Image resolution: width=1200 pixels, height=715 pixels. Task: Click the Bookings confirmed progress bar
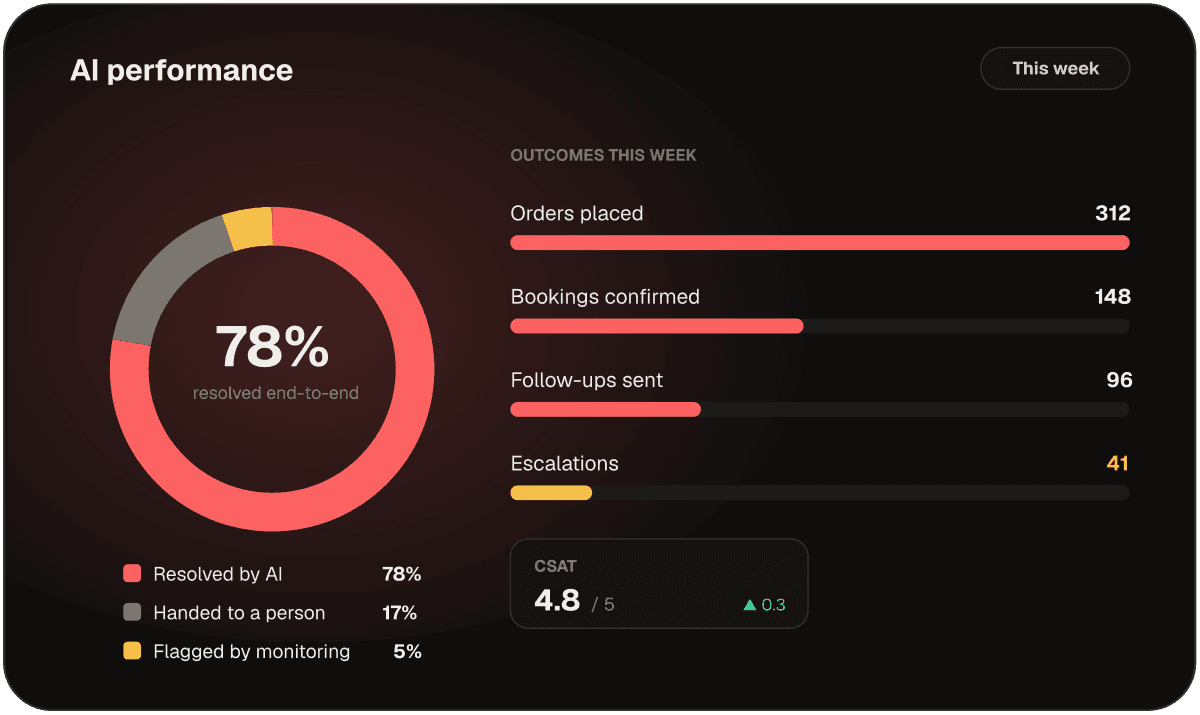coord(820,326)
